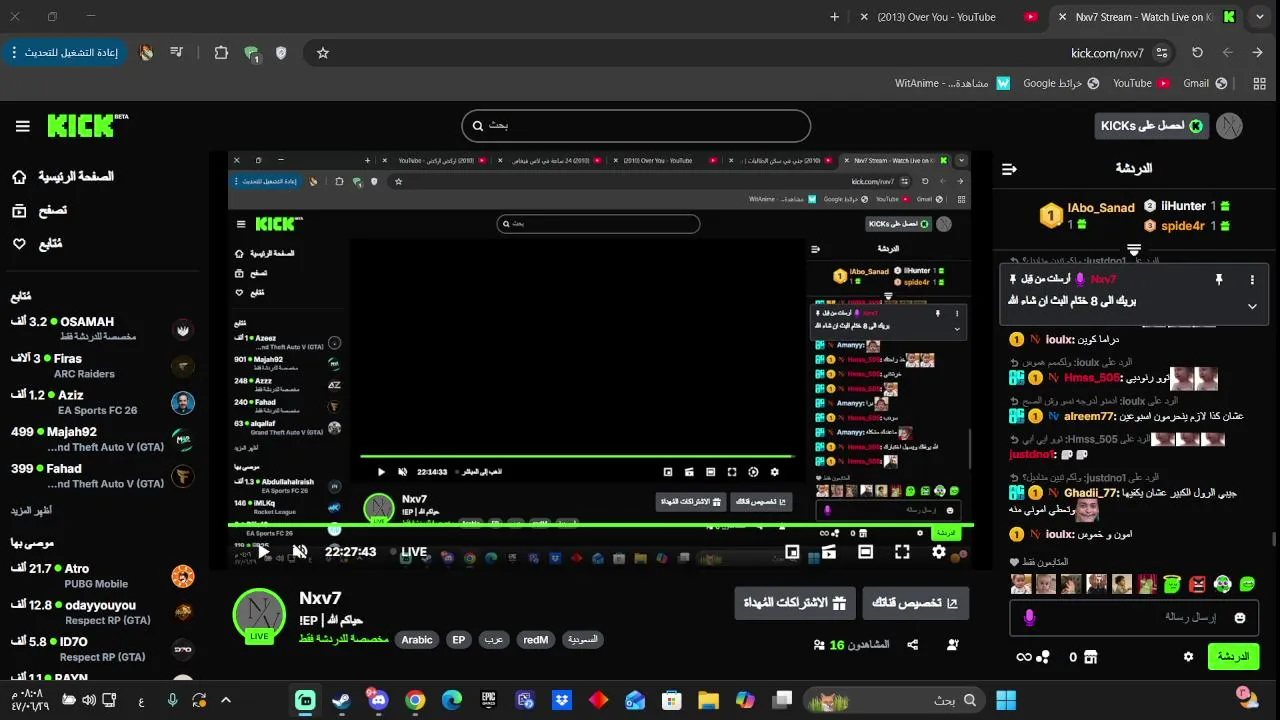Show hidden system tray icons
Image resolution: width=1280 pixels, height=720 pixels.
[x=226, y=700]
